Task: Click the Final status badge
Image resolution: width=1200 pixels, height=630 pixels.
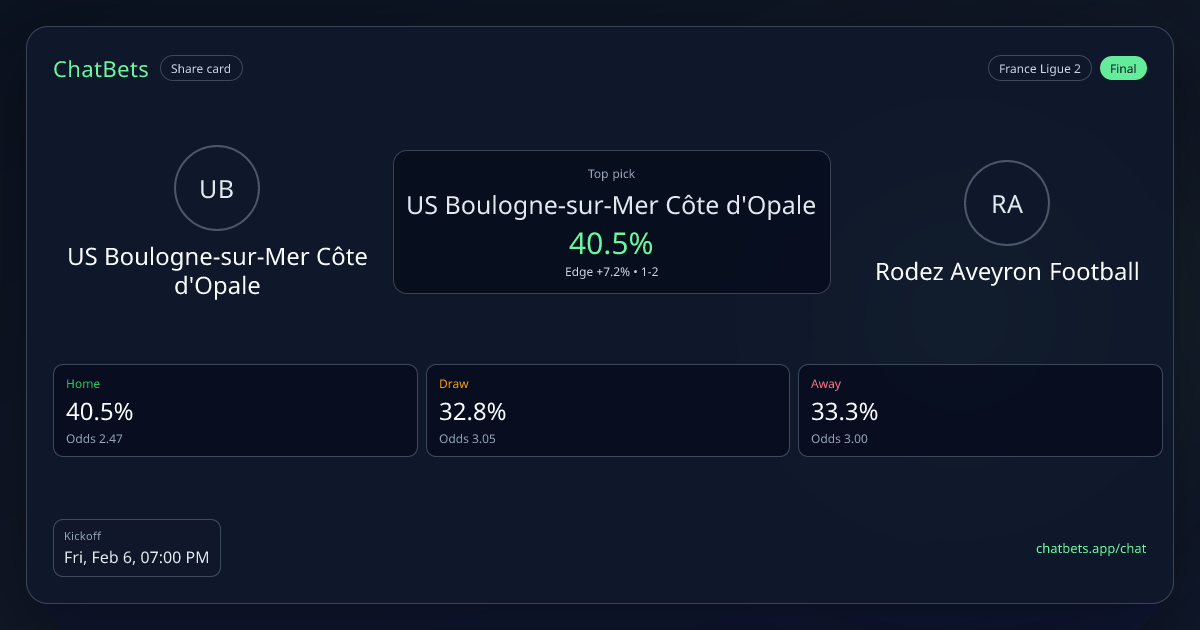Action: point(1123,69)
